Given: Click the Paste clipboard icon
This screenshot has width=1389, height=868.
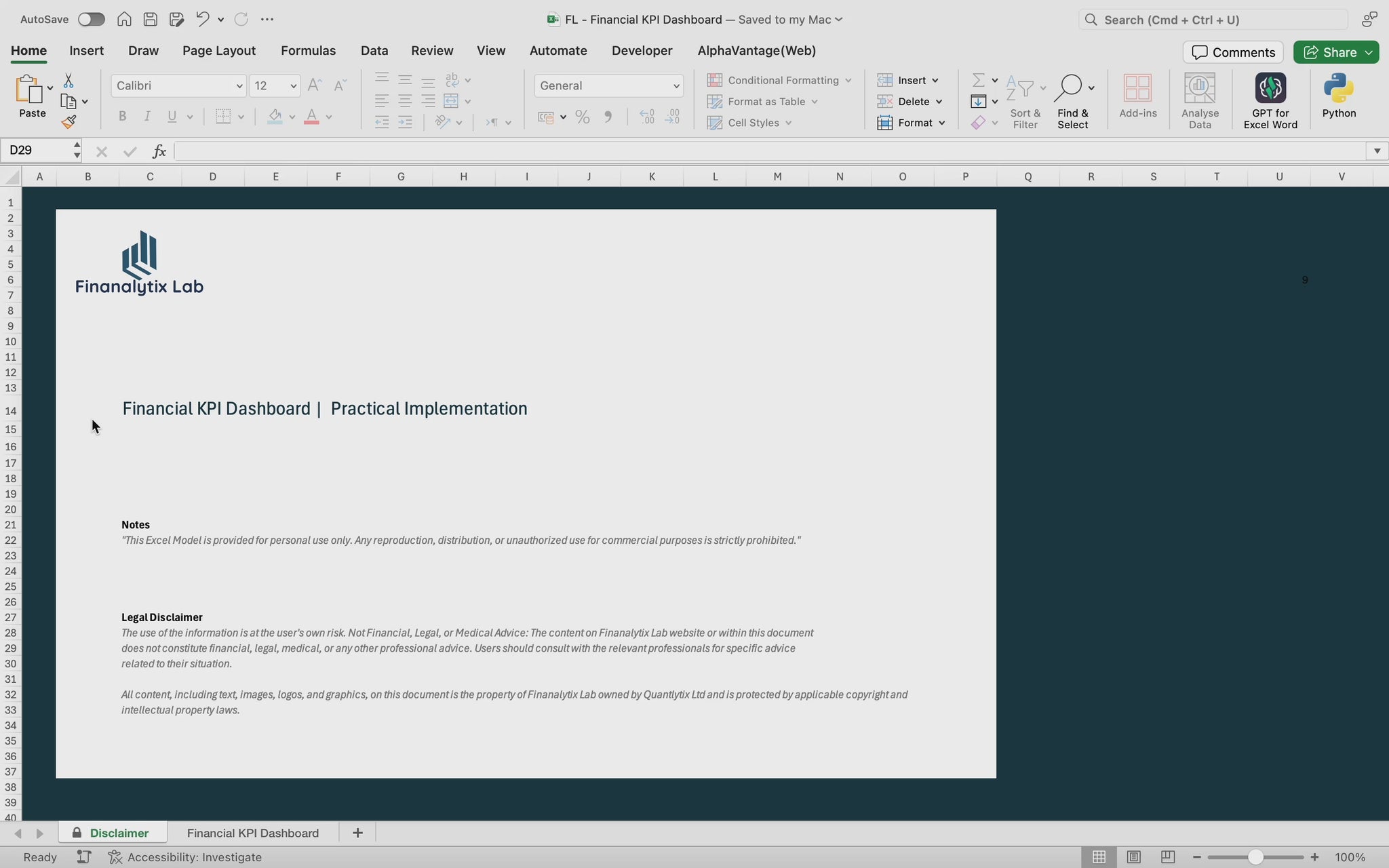Looking at the screenshot, I should point(28,89).
